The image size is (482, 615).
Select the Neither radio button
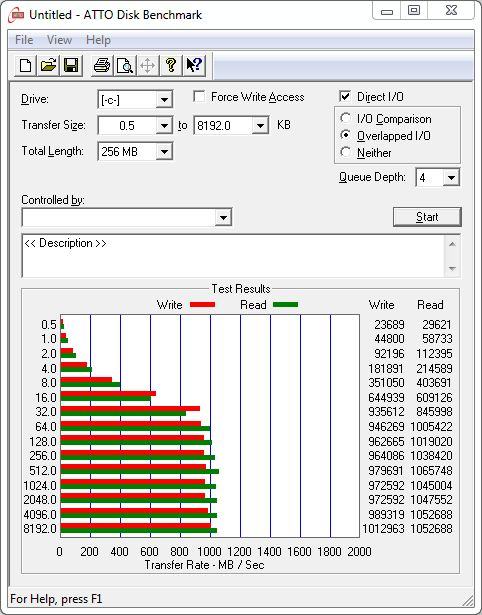(346, 152)
